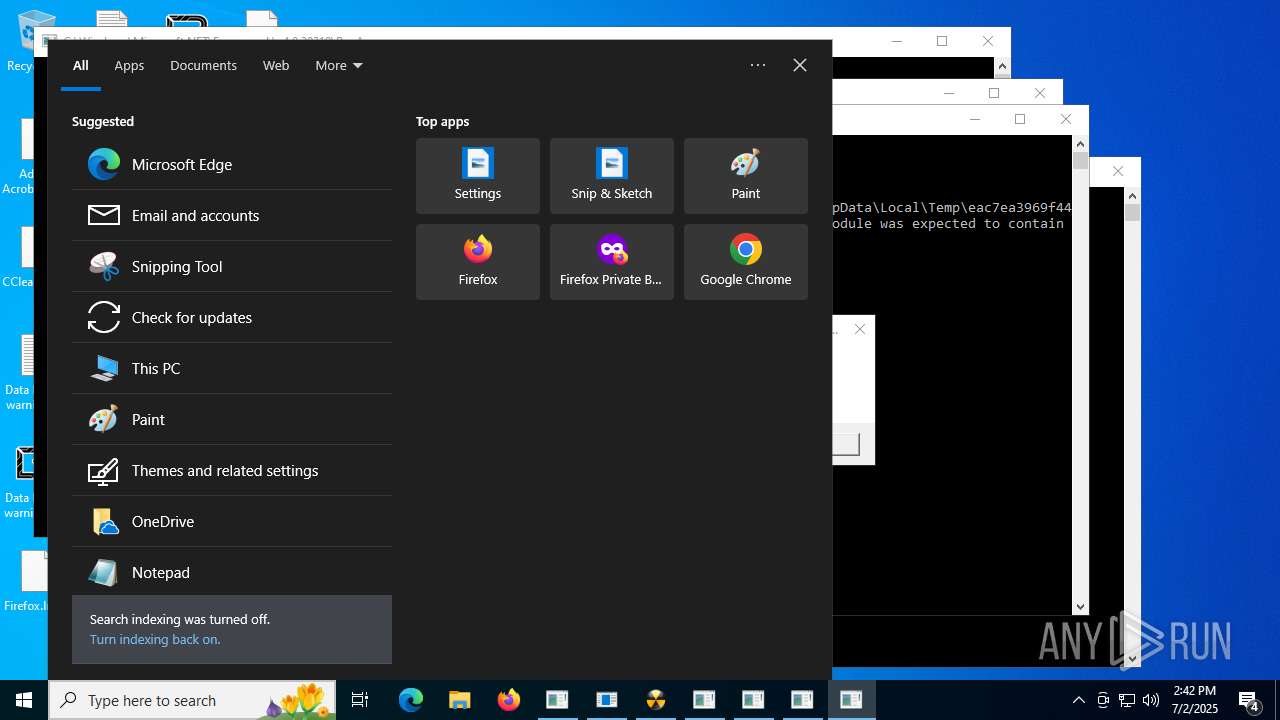Open Settings tile in Top apps
This screenshot has height=720, width=1280.
coord(478,176)
